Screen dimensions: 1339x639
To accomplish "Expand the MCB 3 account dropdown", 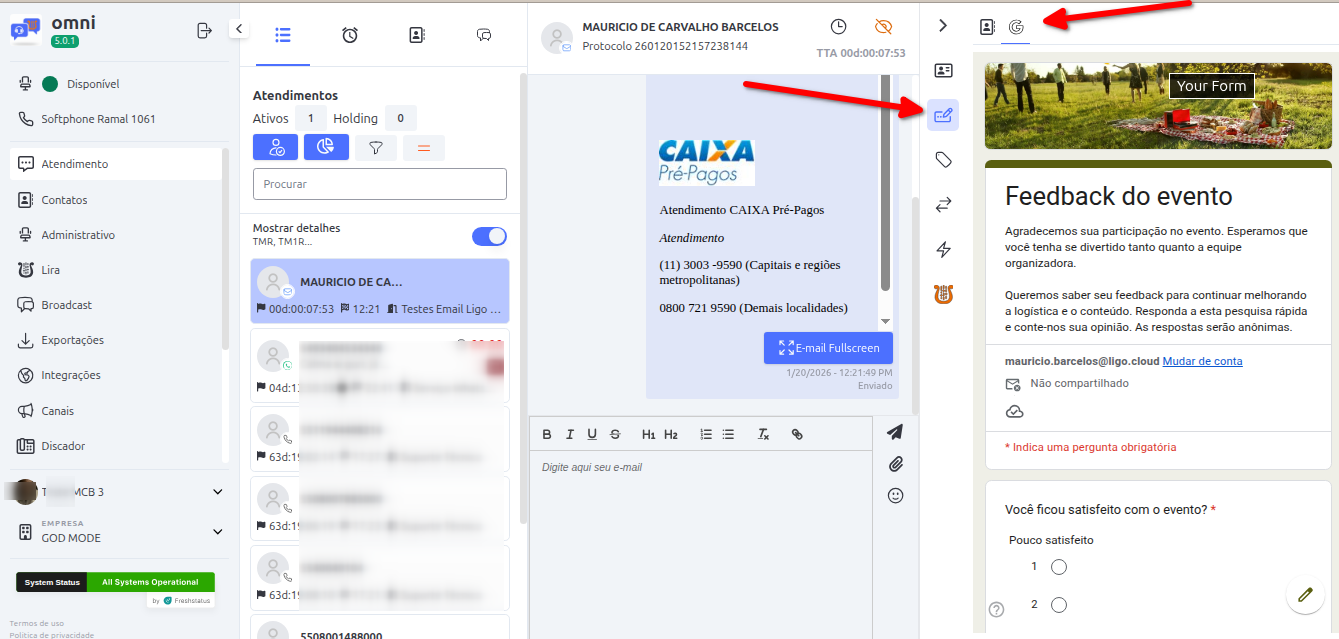I will click(x=217, y=491).
